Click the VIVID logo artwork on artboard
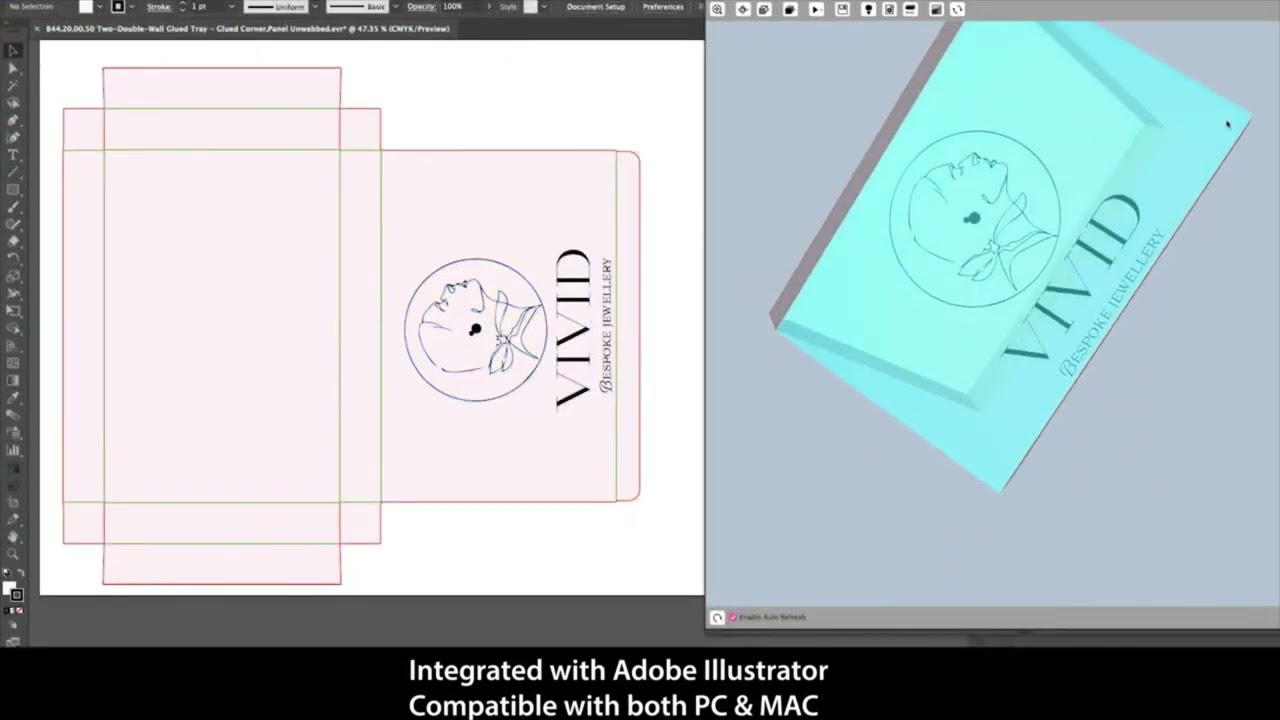1280x720 pixels. tap(509, 329)
